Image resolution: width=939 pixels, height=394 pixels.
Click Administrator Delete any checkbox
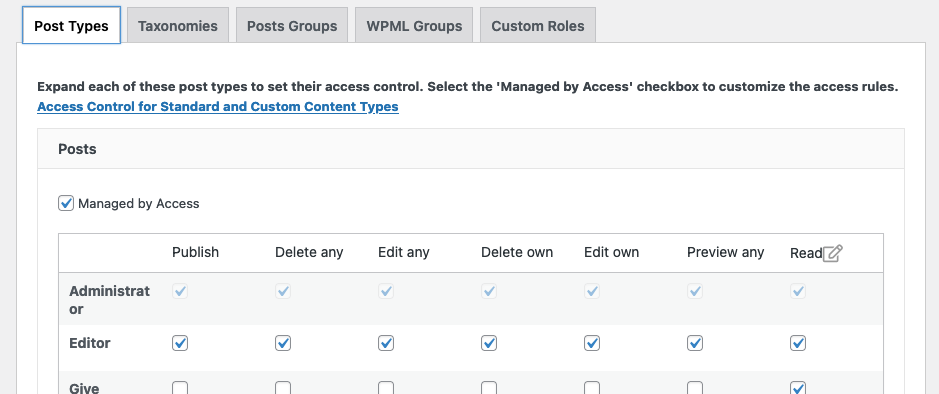(283, 291)
